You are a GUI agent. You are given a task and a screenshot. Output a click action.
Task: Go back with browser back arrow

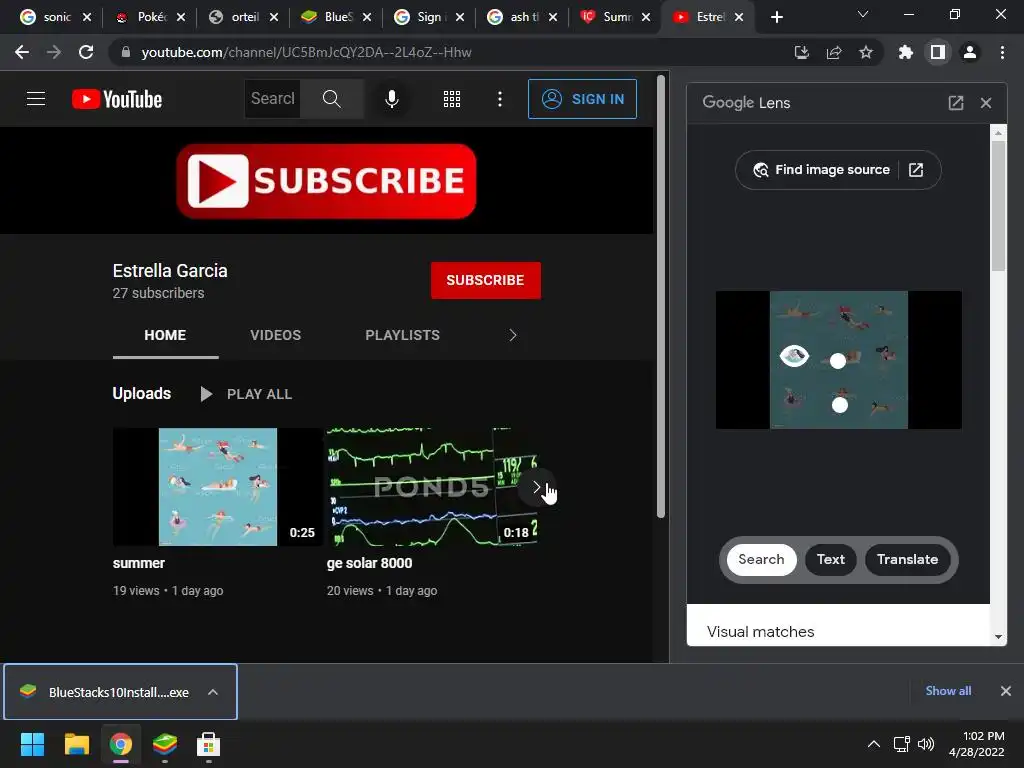22,52
